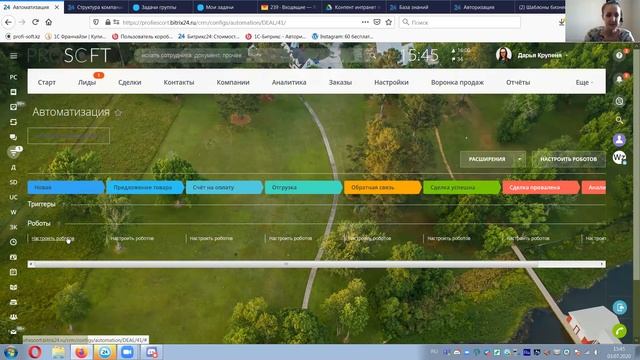Add the Автоматизация page to favorites with the star

(118, 113)
